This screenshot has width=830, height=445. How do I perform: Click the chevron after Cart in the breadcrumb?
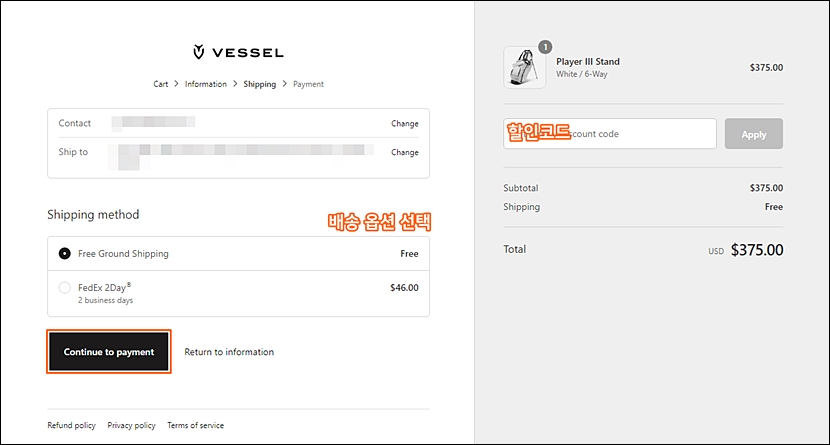(x=176, y=84)
